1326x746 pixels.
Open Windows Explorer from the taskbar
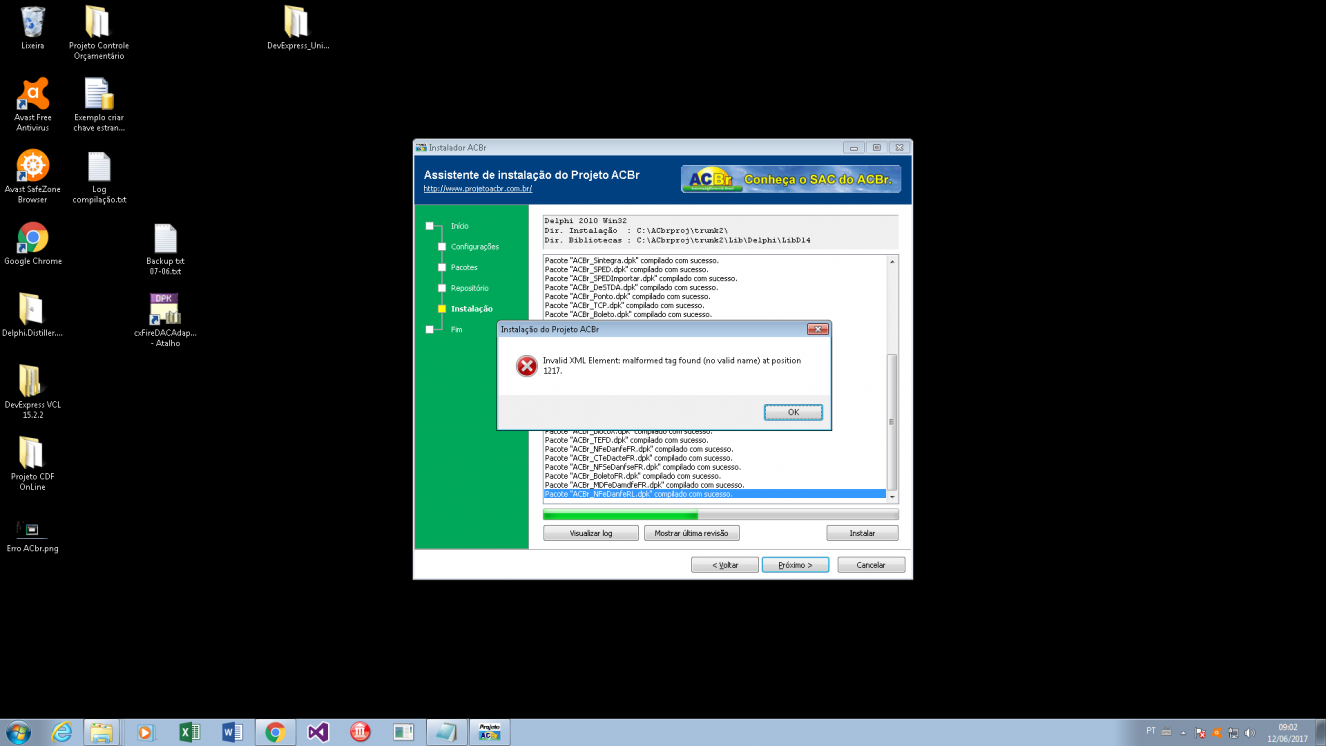tap(102, 732)
